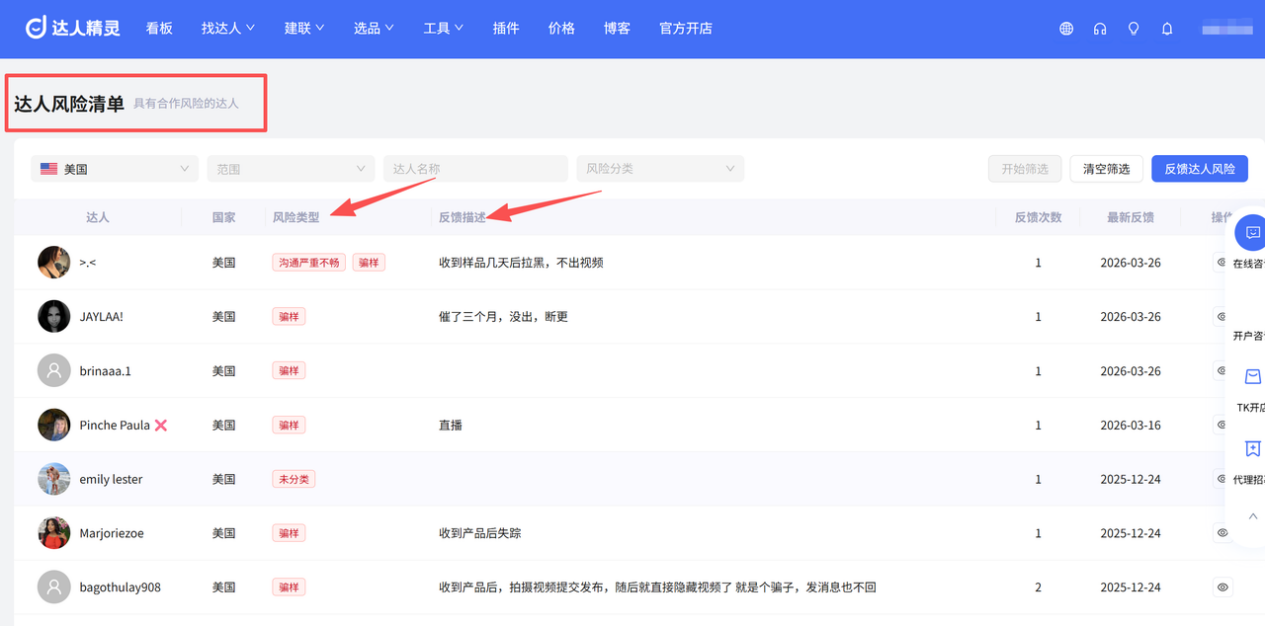Open the notification bell icon
This screenshot has width=1265, height=626.
(1166, 28)
